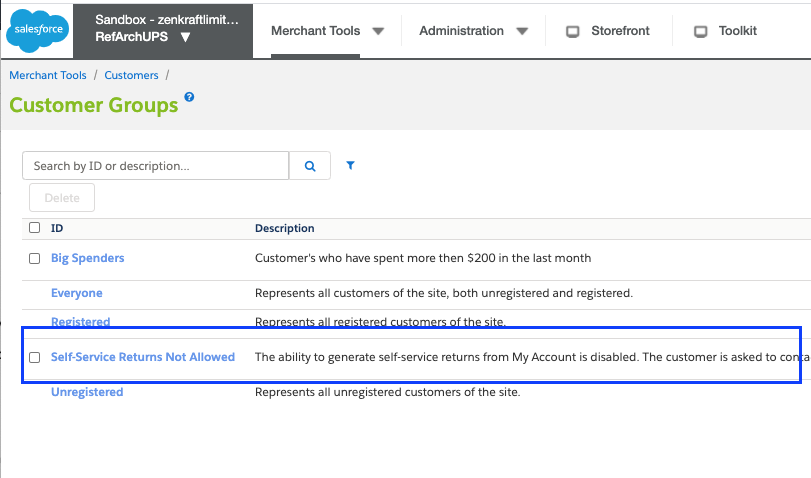Image resolution: width=811 pixels, height=478 pixels.
Task: Open Self-Service Returns Not Allowed group
Action: pos(143,357)
